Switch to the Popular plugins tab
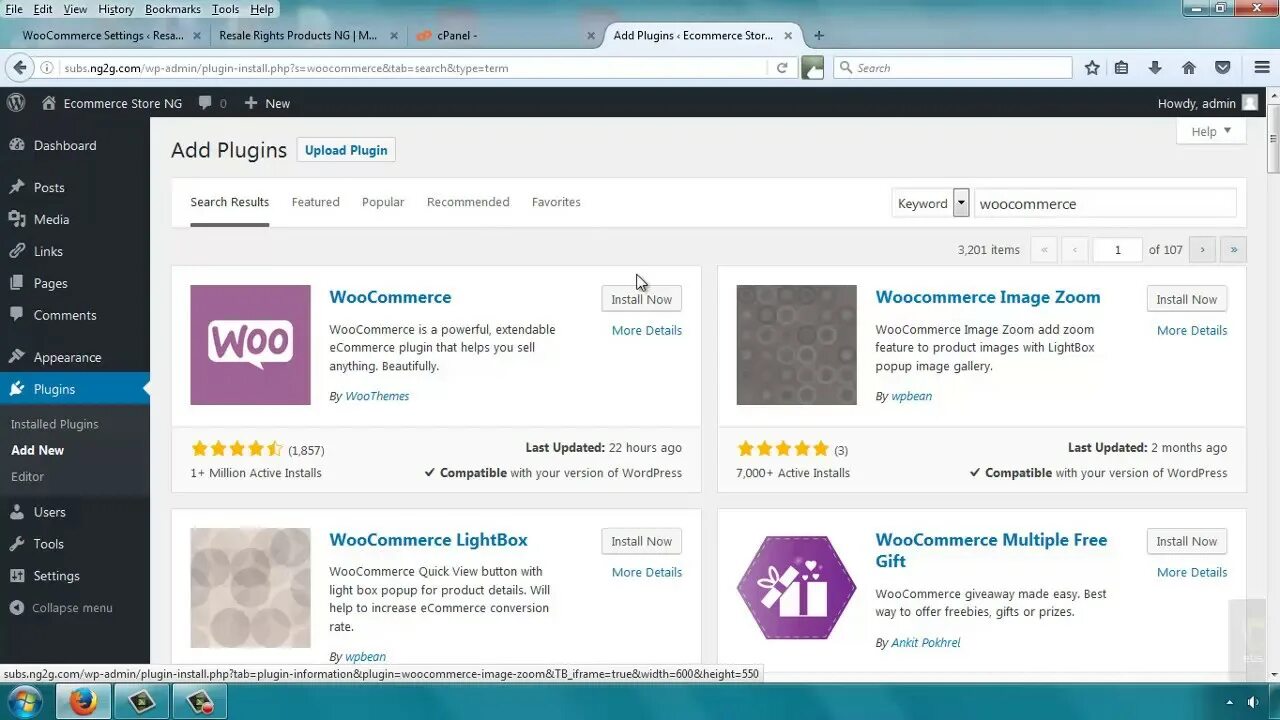This screenshot has height=720, width=1280. pyautogui.click(x=383, y=202)
